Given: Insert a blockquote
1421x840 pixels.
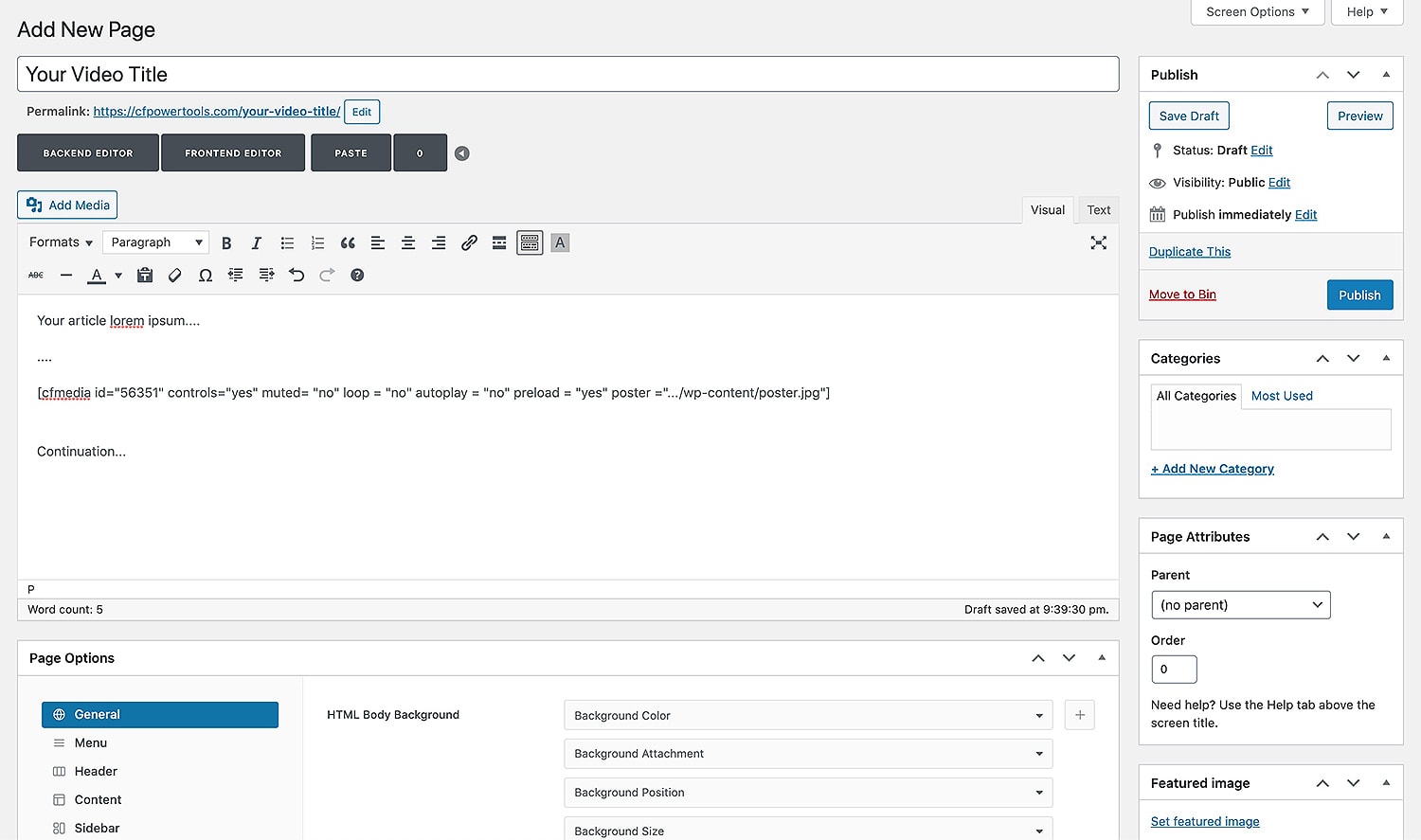Looking at the screenshot, I should point(348,243).
